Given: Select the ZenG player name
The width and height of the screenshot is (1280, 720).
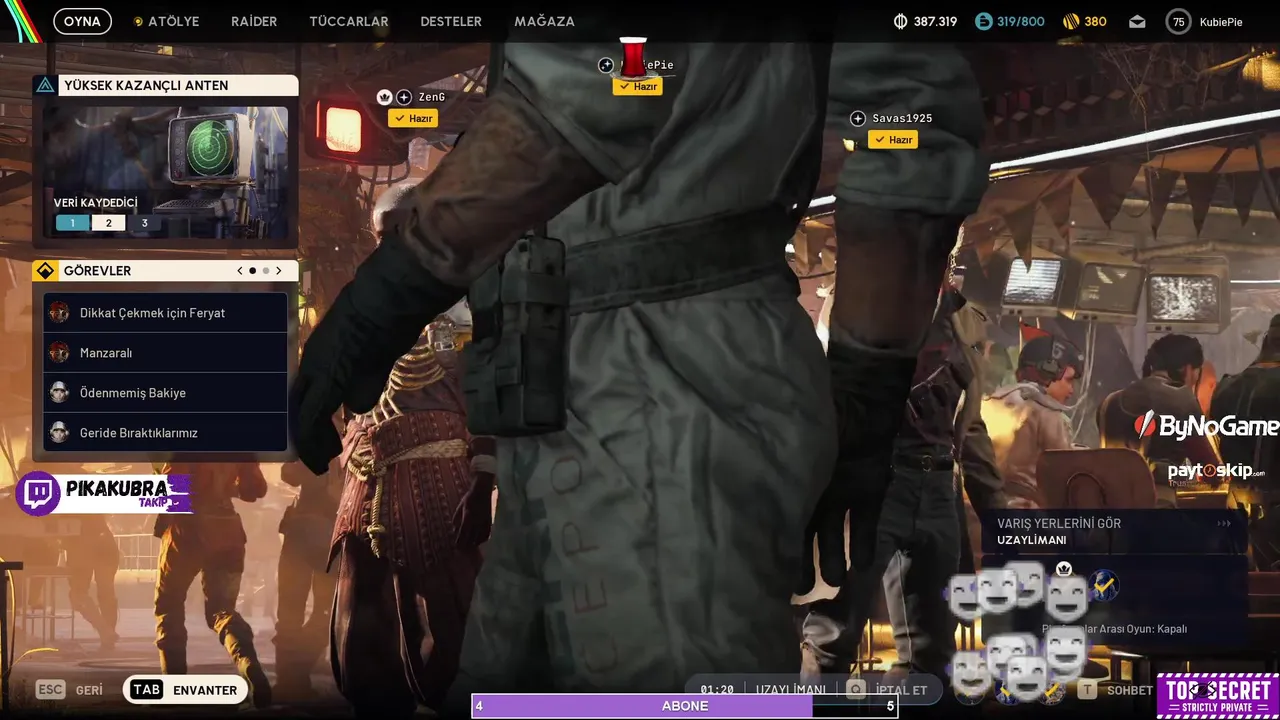Looking at the screenshot, I should [432, 97].
